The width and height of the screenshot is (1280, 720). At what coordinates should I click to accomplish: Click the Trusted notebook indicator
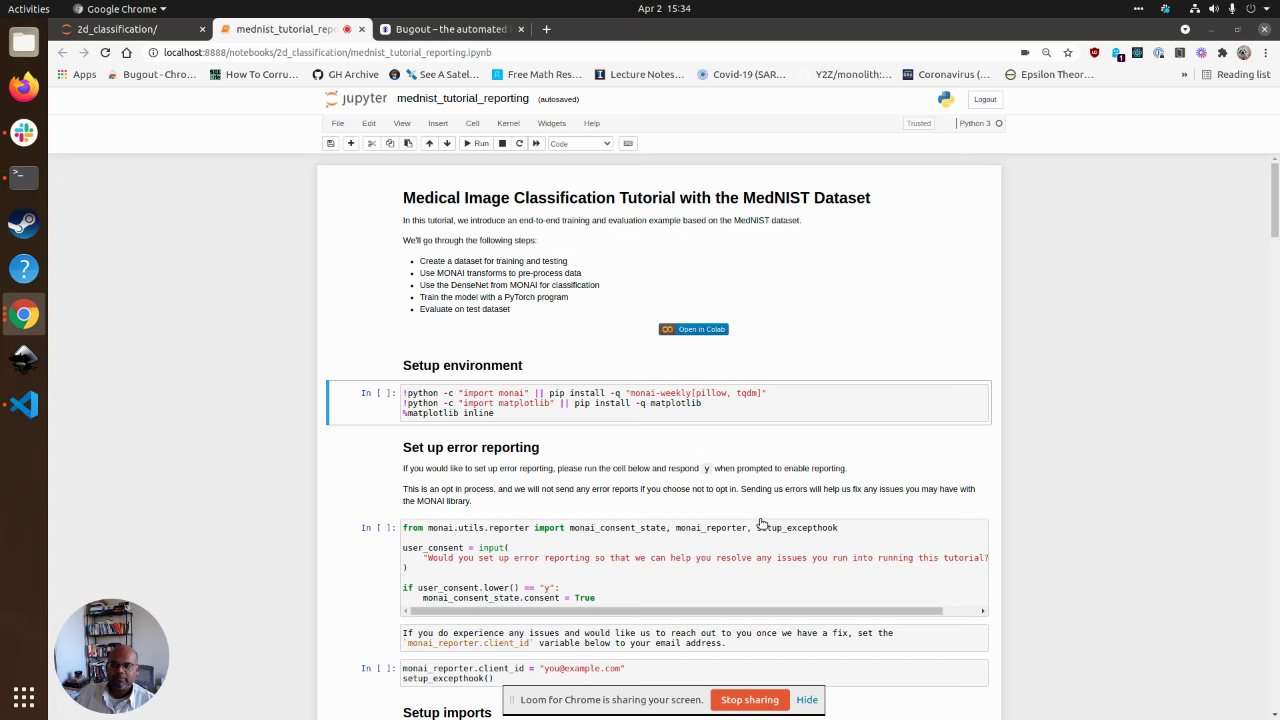pyautogui.click(x=918, y=123)
